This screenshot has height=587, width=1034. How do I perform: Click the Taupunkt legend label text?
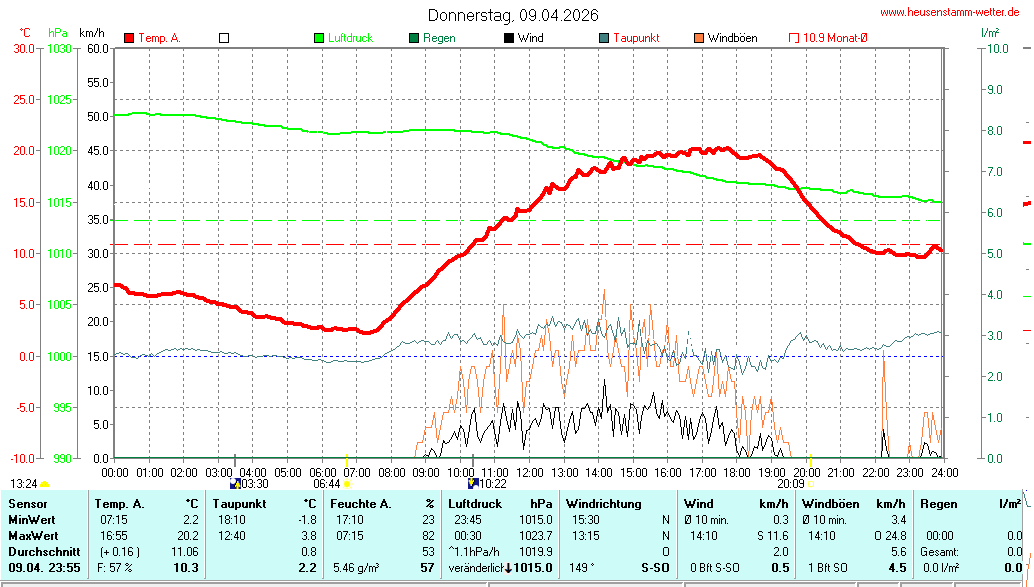tap(636, 38)
